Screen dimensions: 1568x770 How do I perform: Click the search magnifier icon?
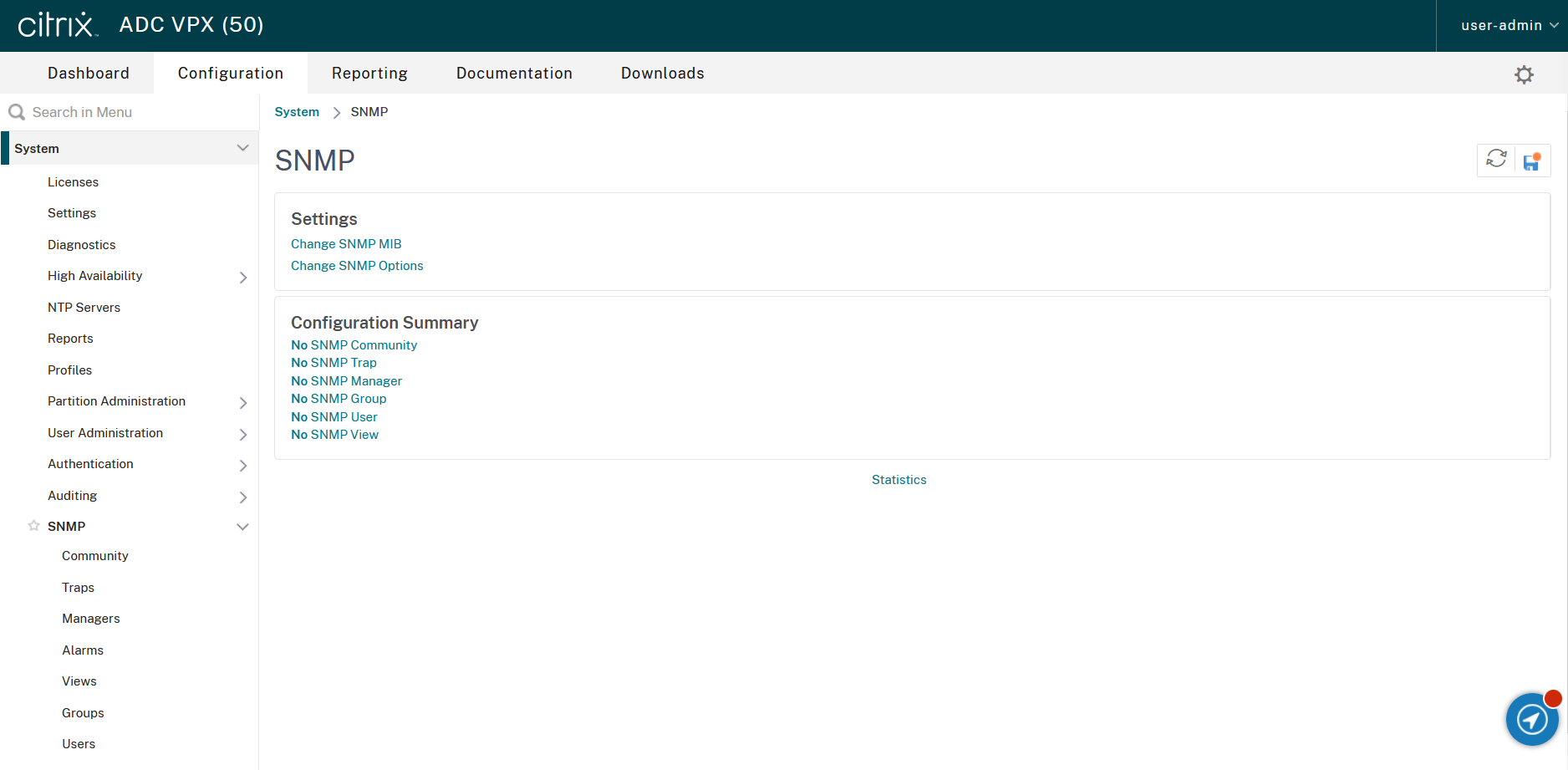click(17, 112)
